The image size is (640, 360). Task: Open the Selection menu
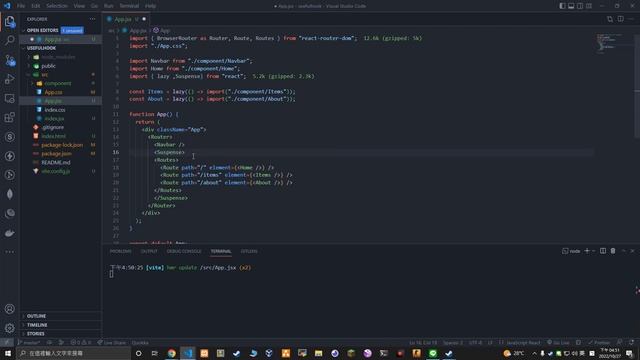[x=57, y=6]
